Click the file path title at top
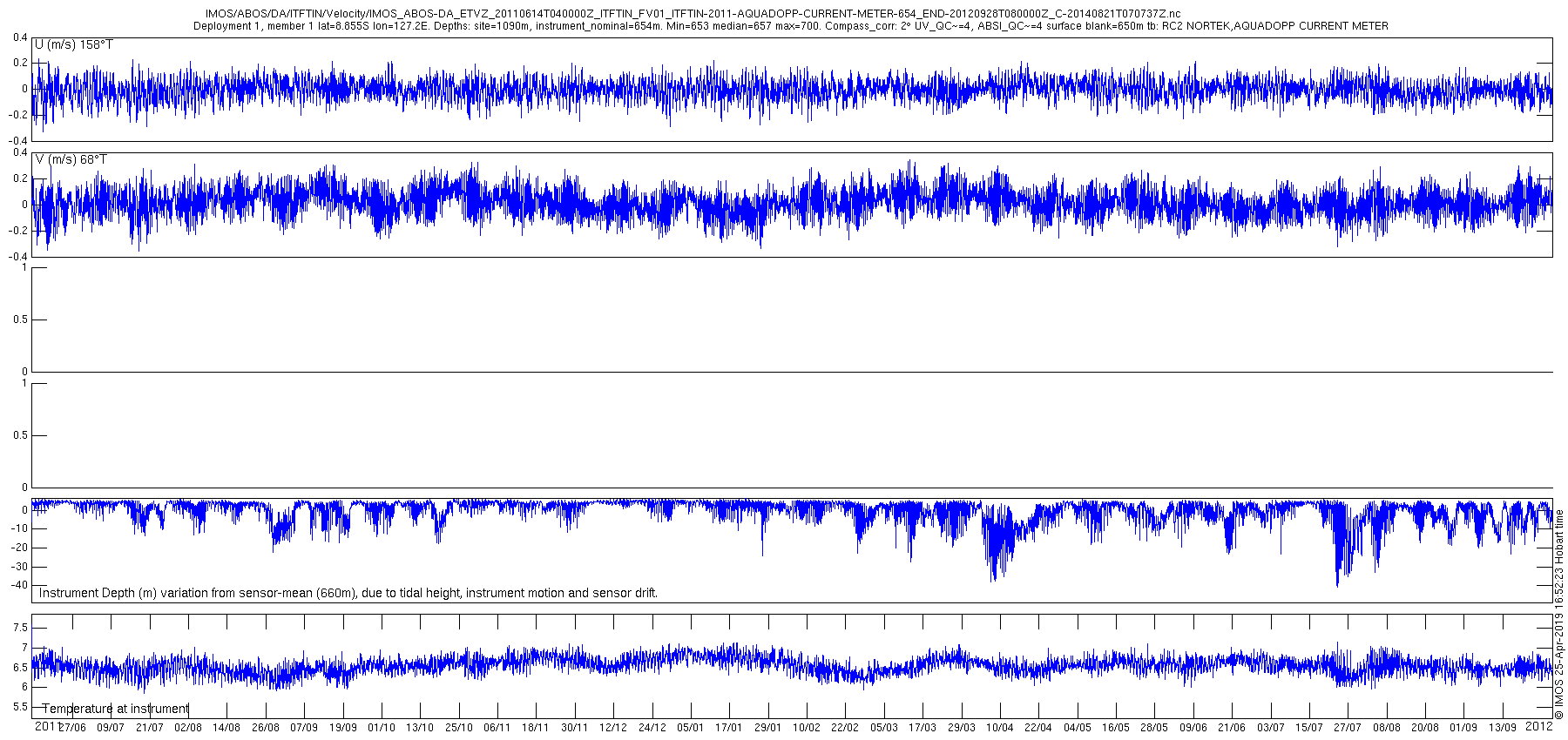 click(693, 14)
